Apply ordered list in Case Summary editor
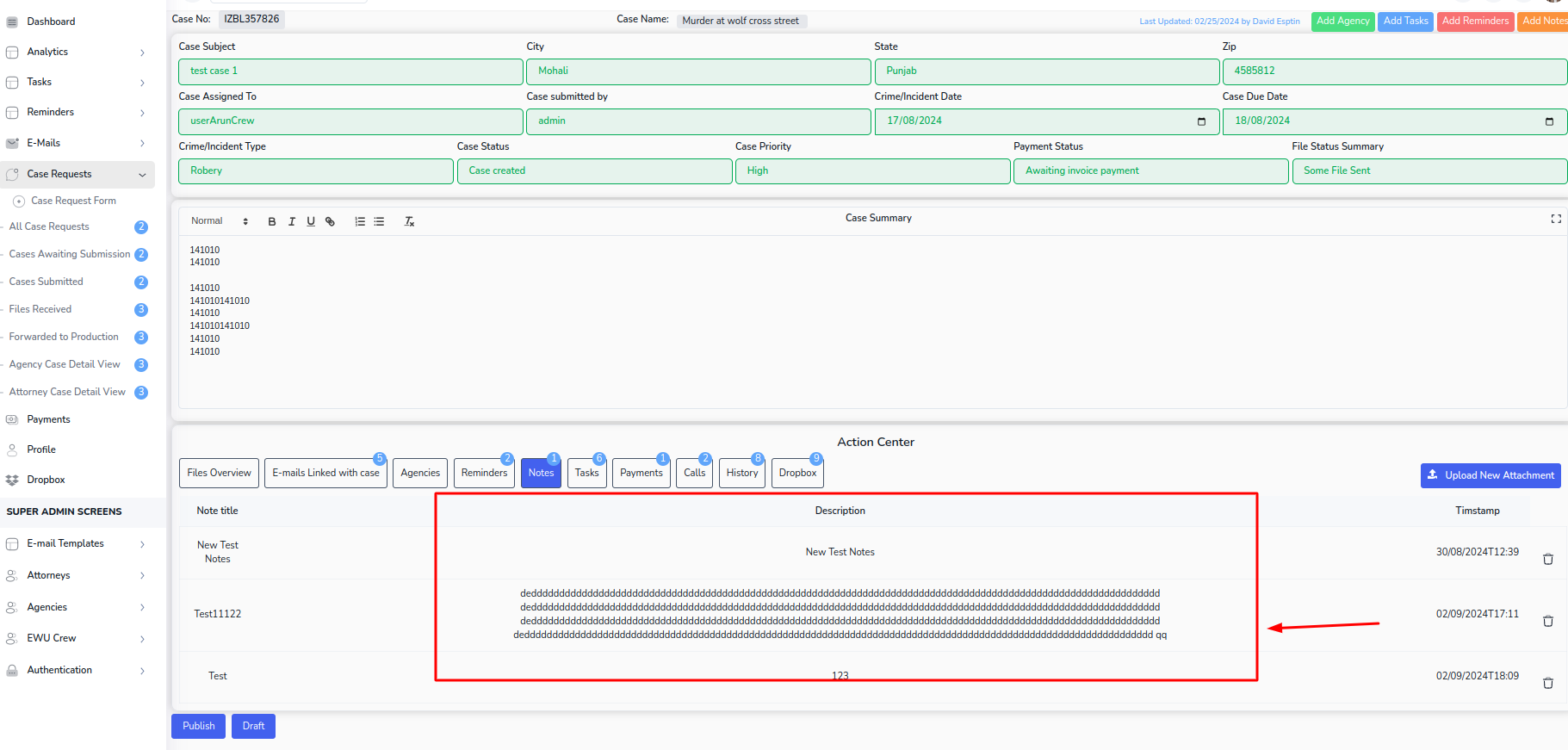This screenshot has height=750, width=1568. point(360,221)
